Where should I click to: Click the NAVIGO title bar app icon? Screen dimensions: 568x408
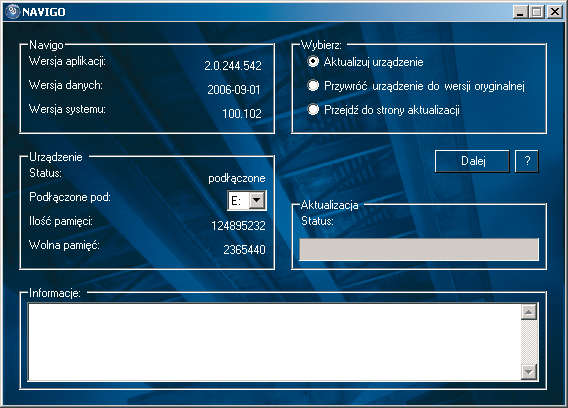[x=13, y=12]
